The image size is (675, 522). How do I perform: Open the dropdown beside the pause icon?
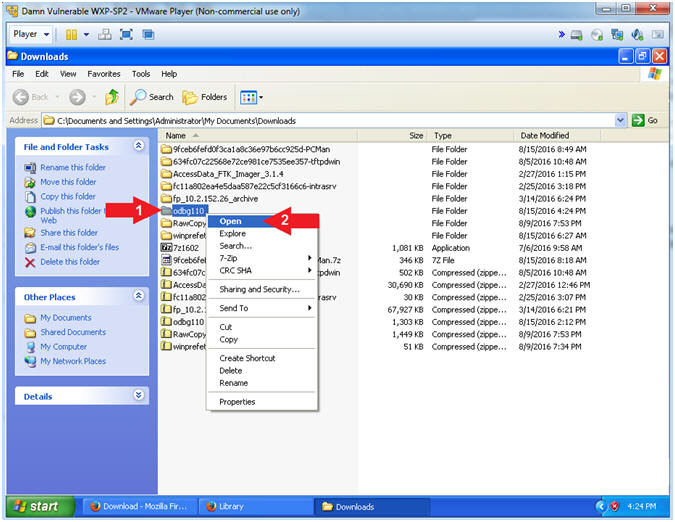[86, 34]
